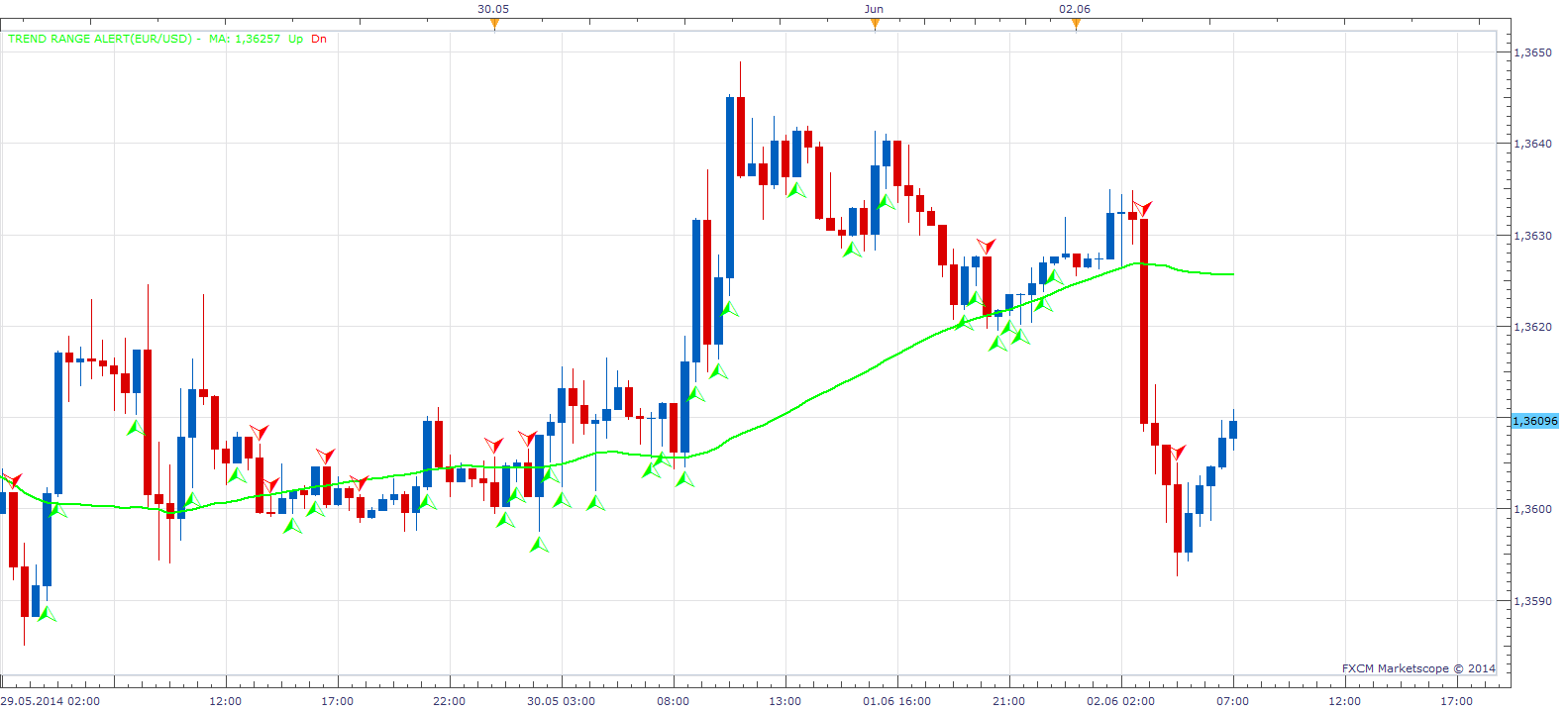Click the 1,3630 price axis label
The image size is (1568, 713).
(1533, 236)
